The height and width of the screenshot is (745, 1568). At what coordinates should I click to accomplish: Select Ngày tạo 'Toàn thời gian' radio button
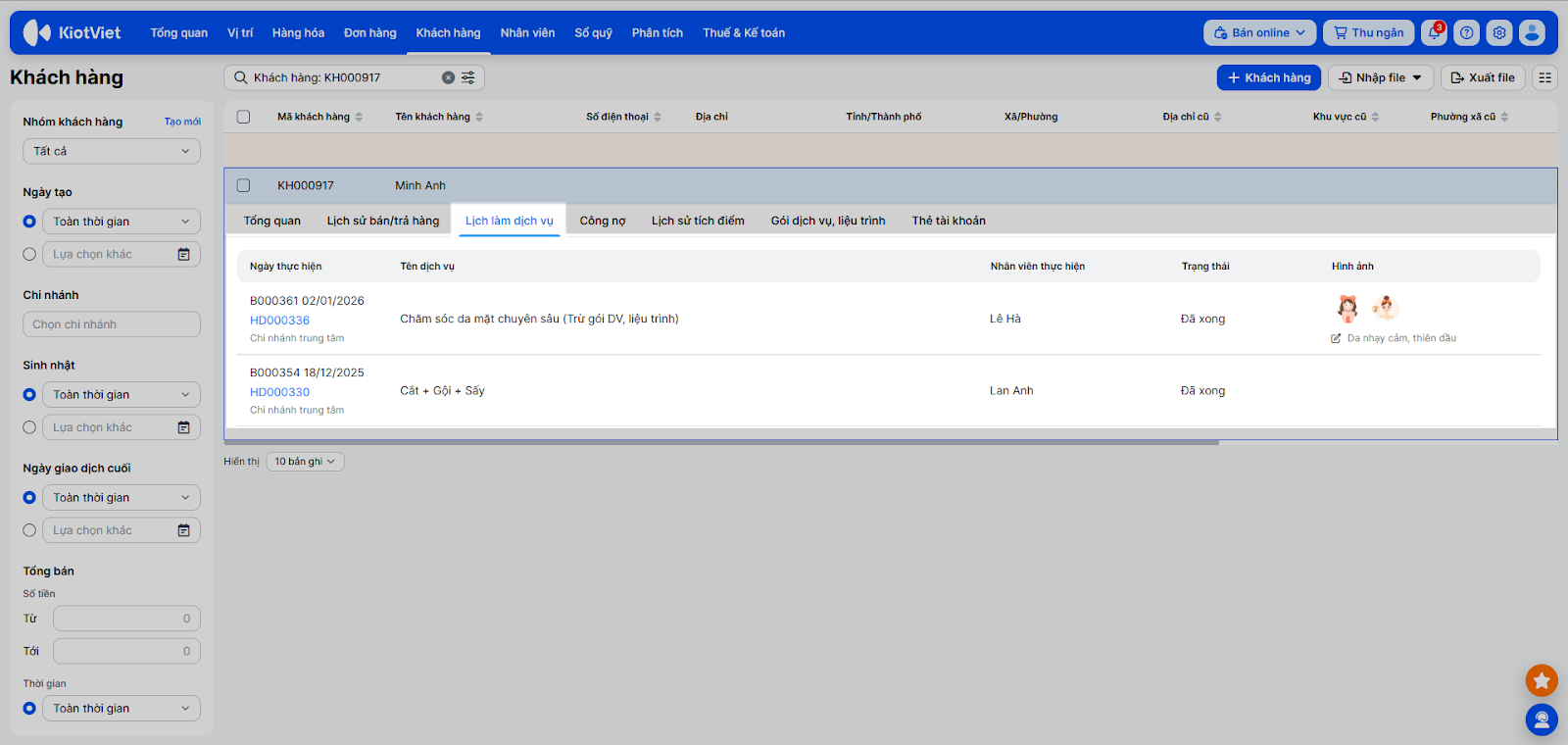point(29,222)
